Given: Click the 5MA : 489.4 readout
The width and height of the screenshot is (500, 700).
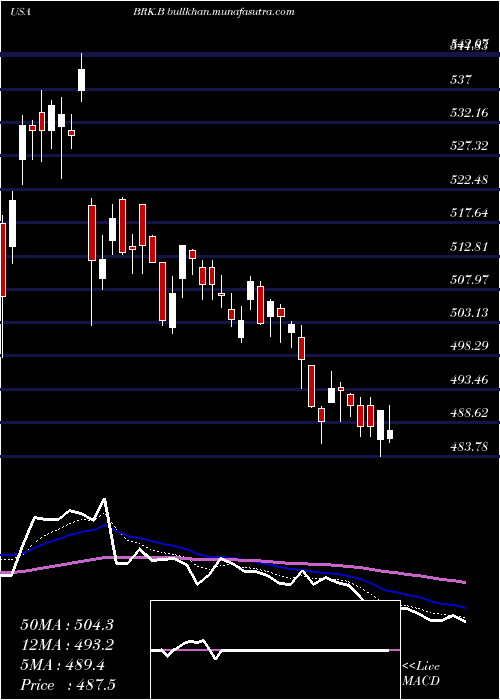Looking at the screenshot, I should (x=62, y=665).
